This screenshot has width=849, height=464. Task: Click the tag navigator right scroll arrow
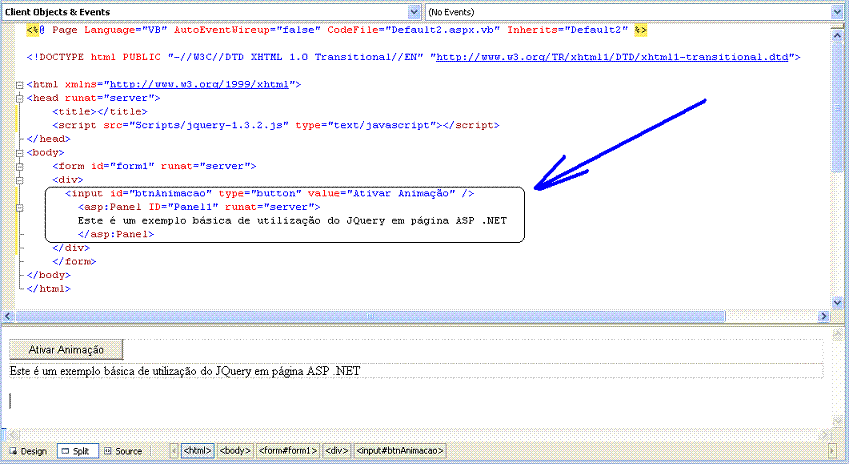point(832,451)
